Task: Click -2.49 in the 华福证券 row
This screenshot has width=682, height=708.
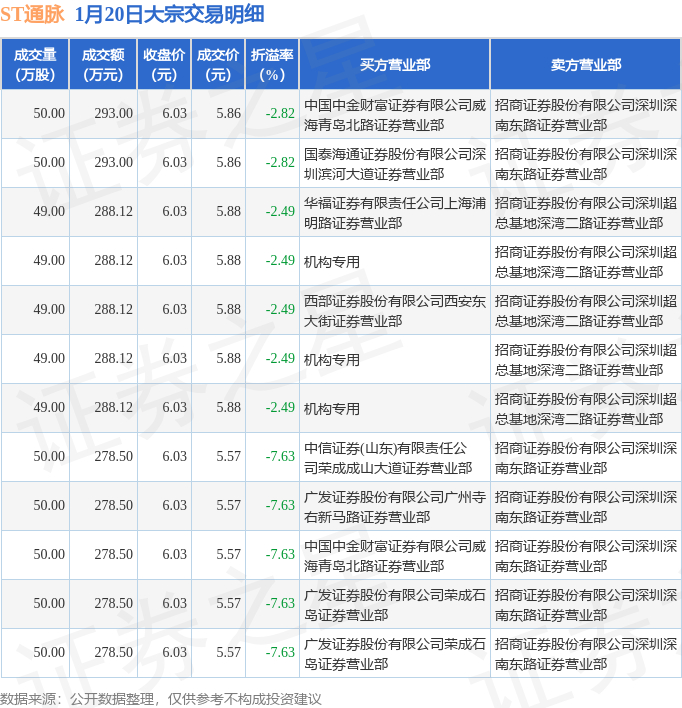Action: pos(280,211)
